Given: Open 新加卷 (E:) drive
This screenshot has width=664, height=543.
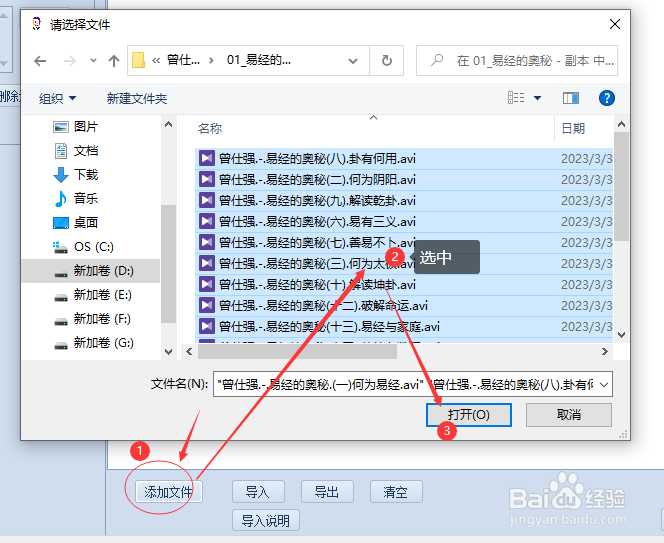Looking at the screenshot, I should (91, 294).
